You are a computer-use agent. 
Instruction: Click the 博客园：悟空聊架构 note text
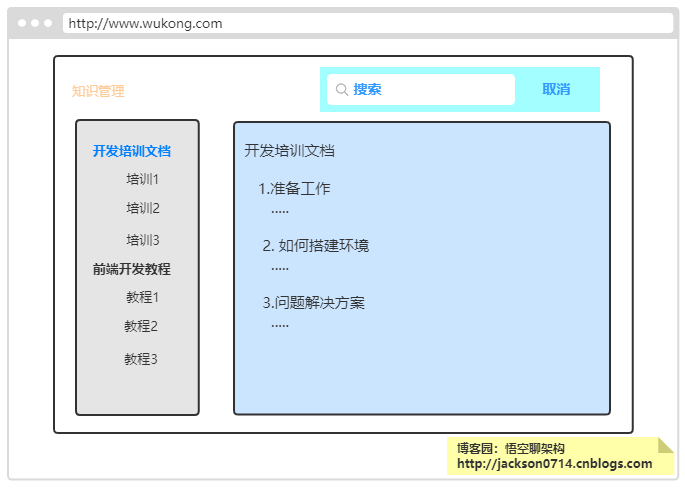[511, 448]
